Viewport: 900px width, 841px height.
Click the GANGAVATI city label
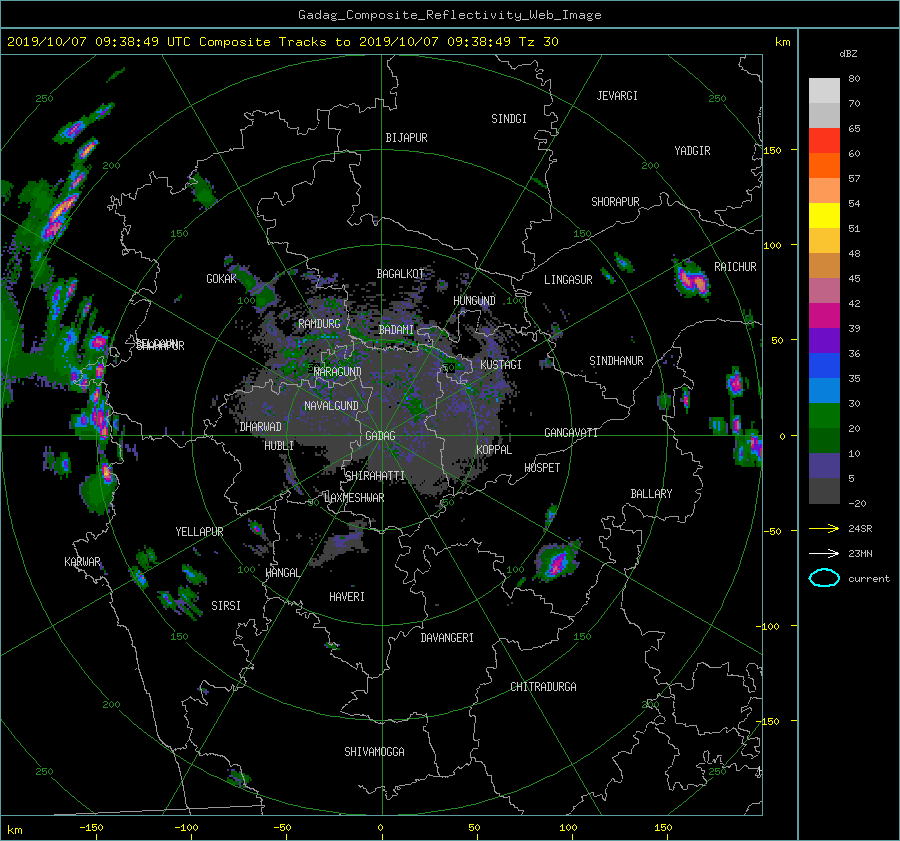coord(571,432)
